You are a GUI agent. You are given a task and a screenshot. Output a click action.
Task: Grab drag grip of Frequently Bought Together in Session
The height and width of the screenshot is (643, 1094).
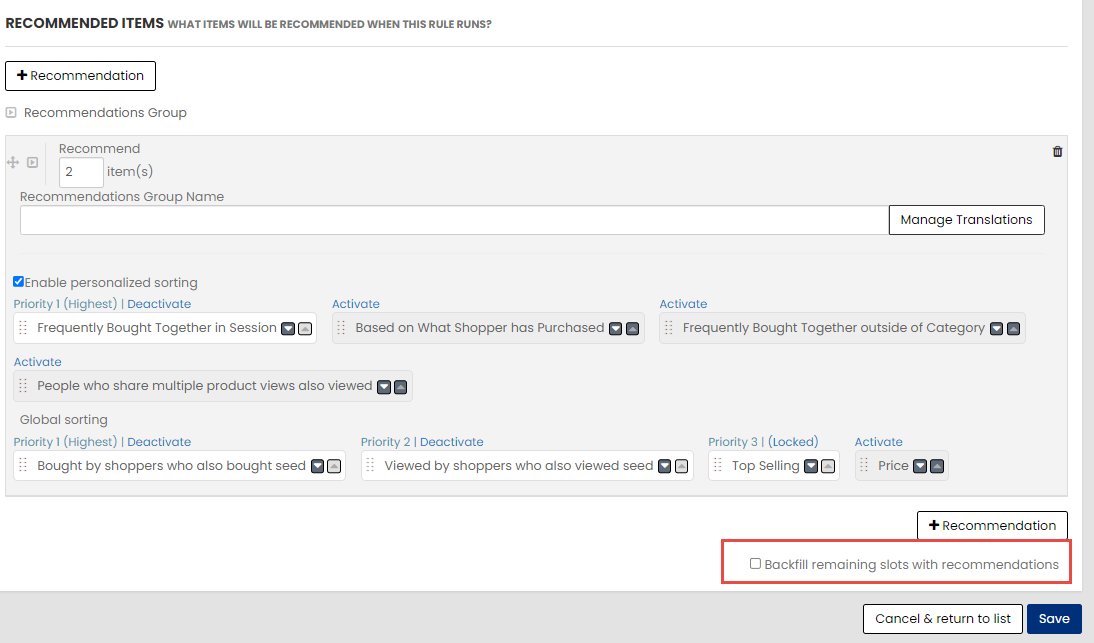(23, 328)
